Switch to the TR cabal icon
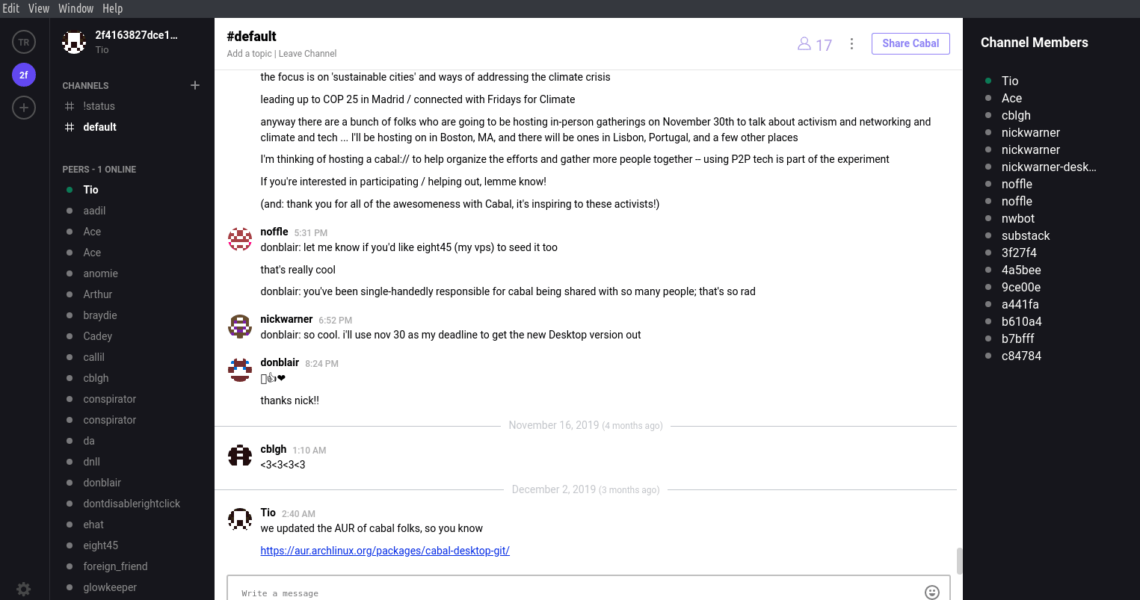1140x600 pixels. (24, 42)
